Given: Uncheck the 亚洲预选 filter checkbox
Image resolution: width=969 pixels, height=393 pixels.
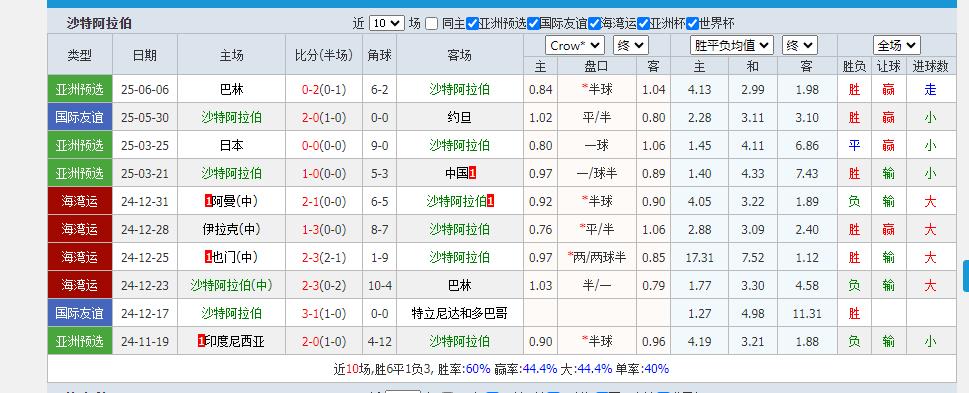Looking at the screenshot, I should click(473, 23).
